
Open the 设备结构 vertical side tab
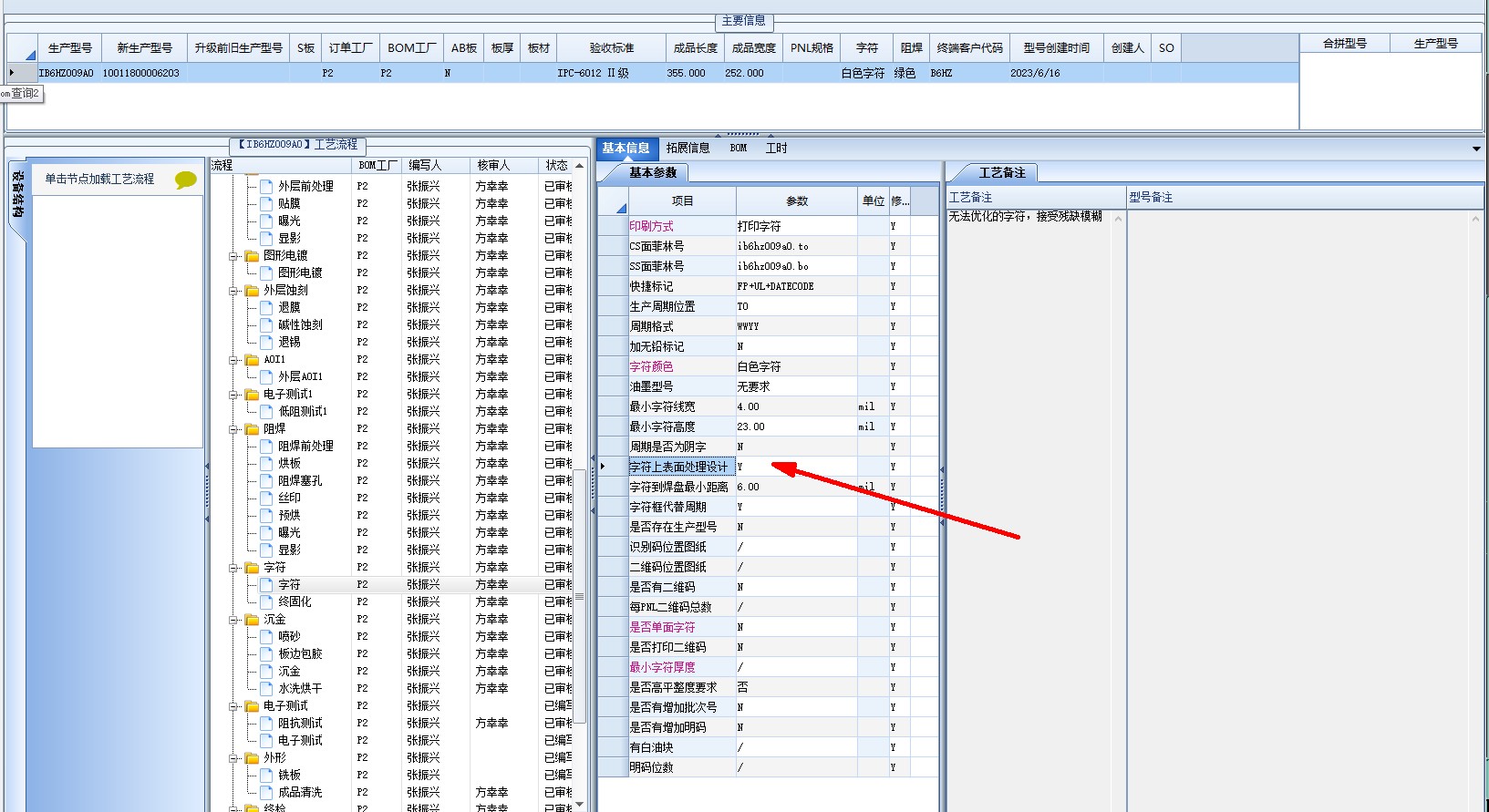[18, 193]
